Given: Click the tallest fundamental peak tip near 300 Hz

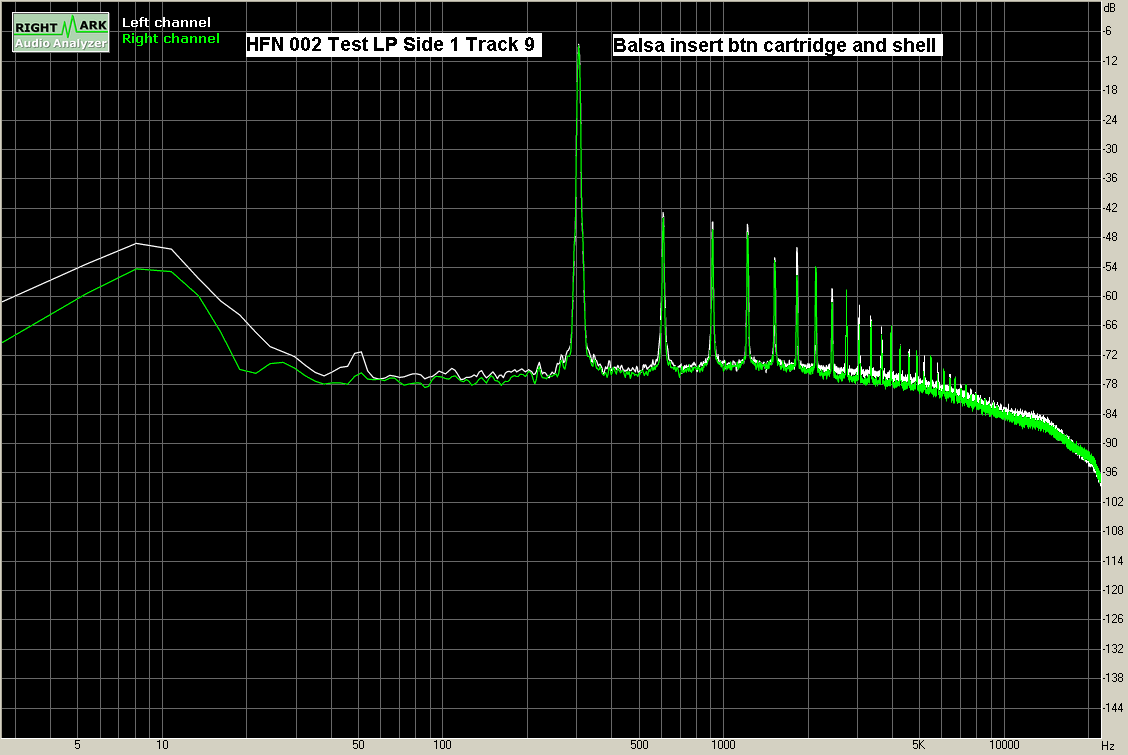Looking at the screenshot, I should (578, 45).
